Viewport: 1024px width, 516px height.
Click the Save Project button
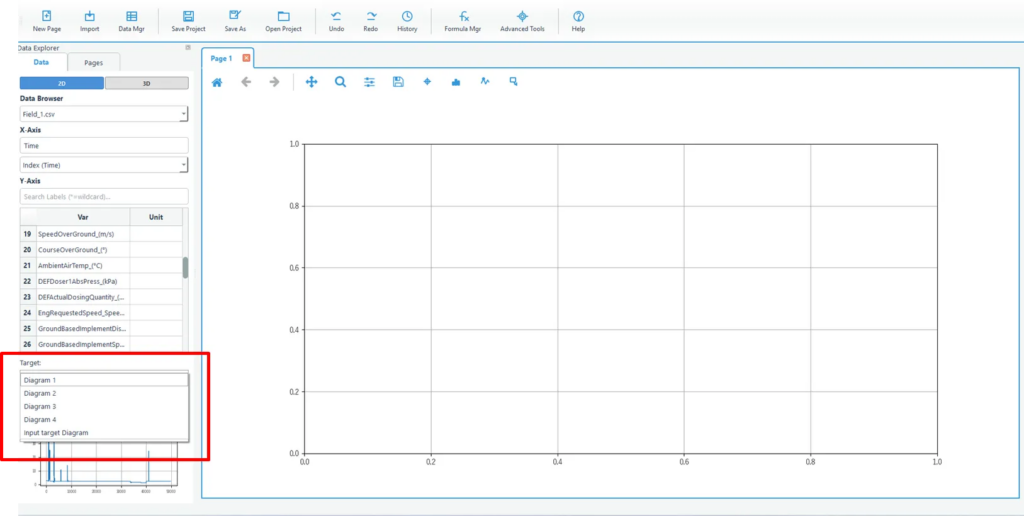pyautogui.click(x=188, y=21)
